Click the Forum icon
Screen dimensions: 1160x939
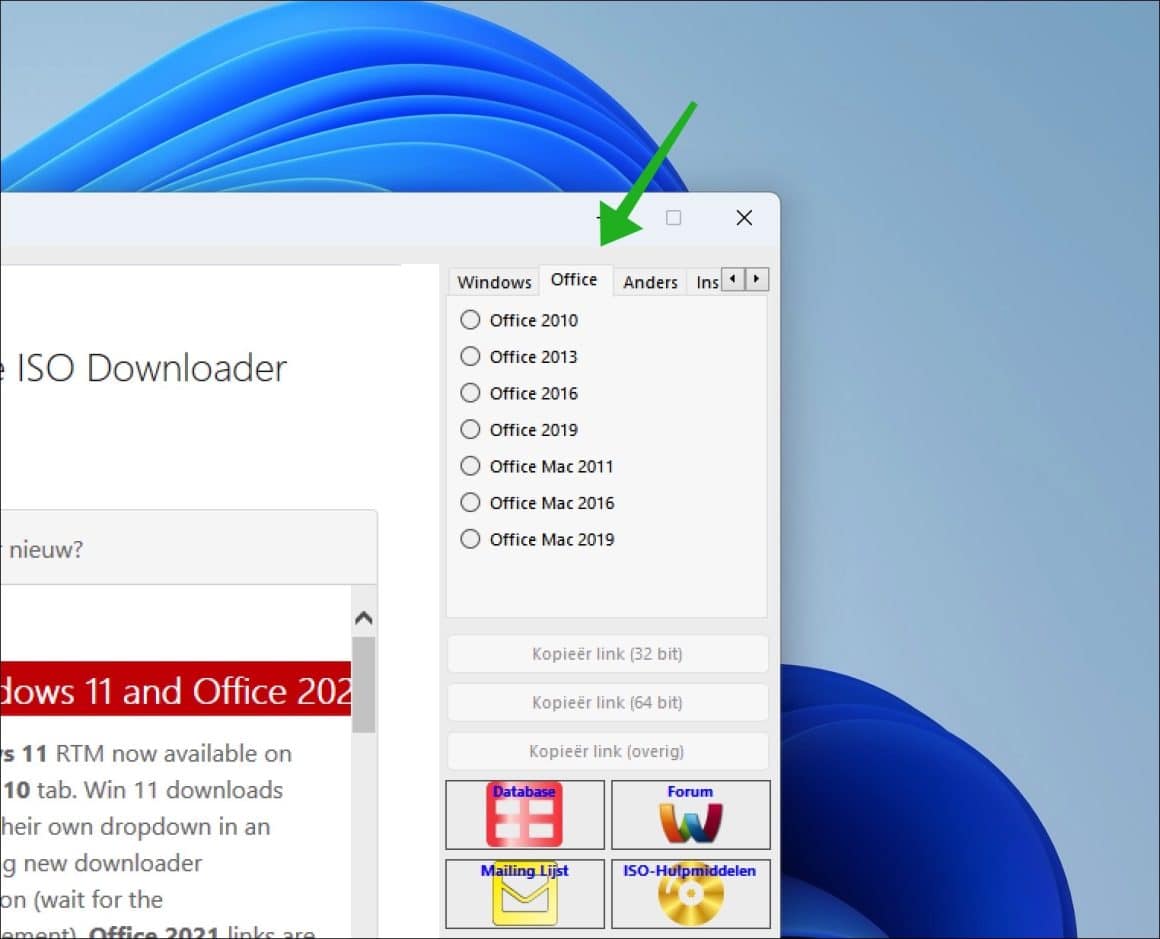click(690, 814)
